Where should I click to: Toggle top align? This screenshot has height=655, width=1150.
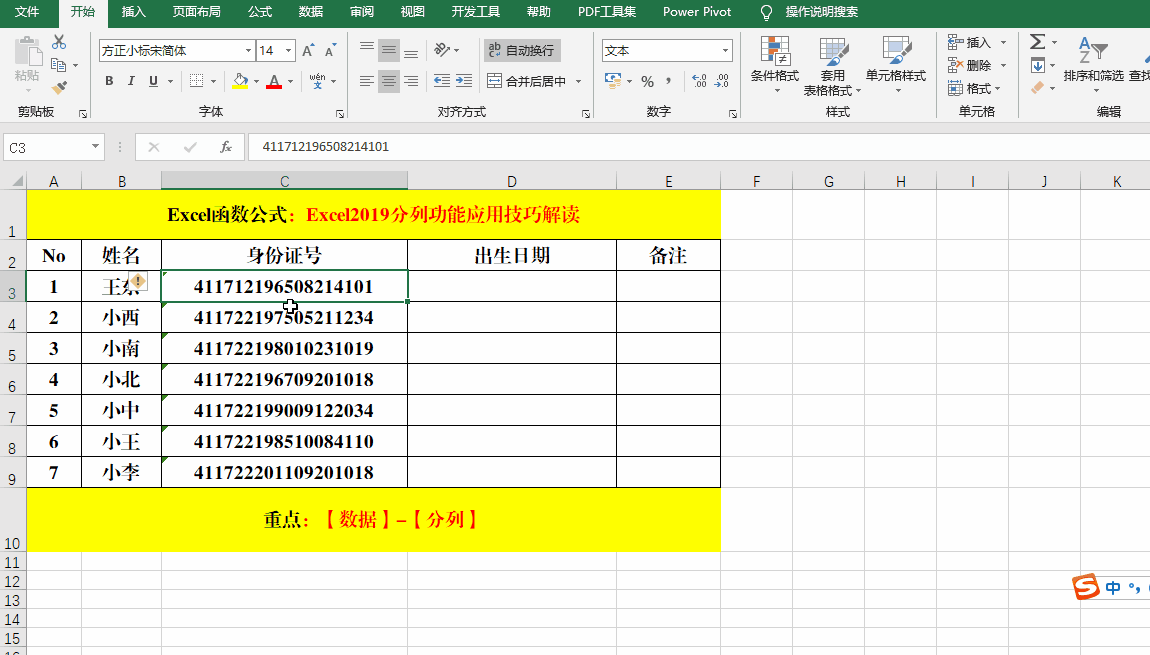coord(367,50)
